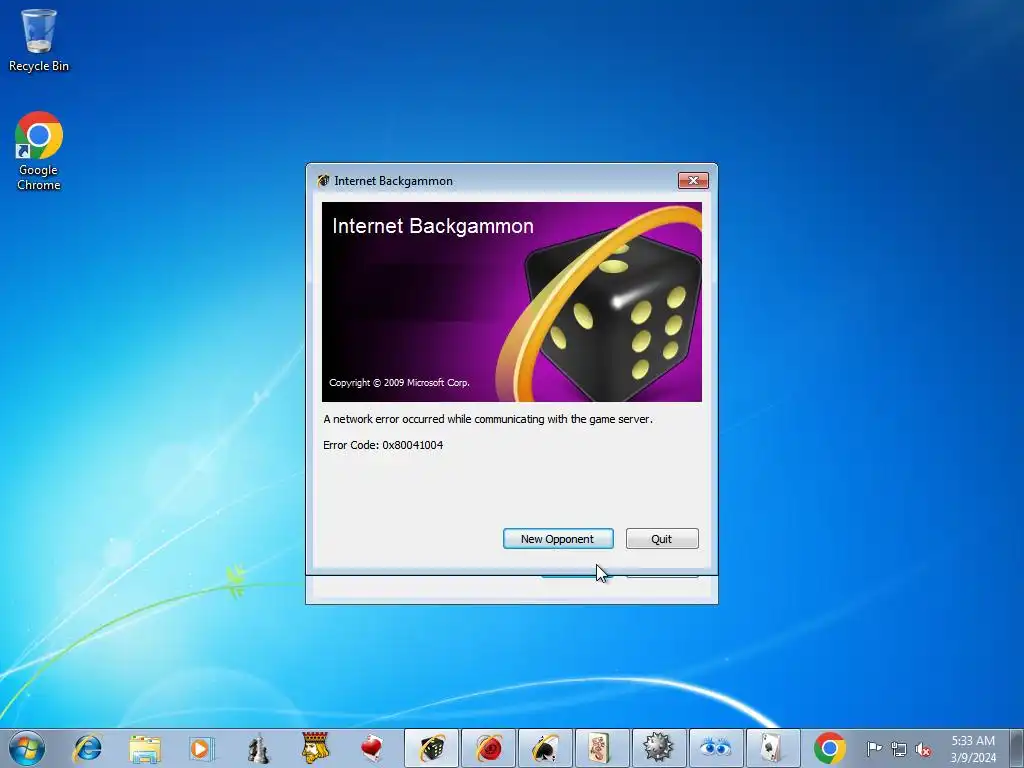The height and width of the screenshot is (768, 1024).
Task: Switch to Internet Backgammon taskbar button
Action: 432,748
